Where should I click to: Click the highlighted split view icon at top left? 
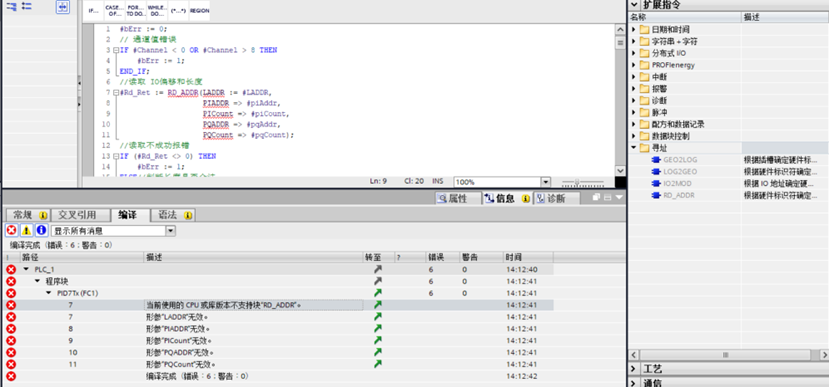coord(62,7)
